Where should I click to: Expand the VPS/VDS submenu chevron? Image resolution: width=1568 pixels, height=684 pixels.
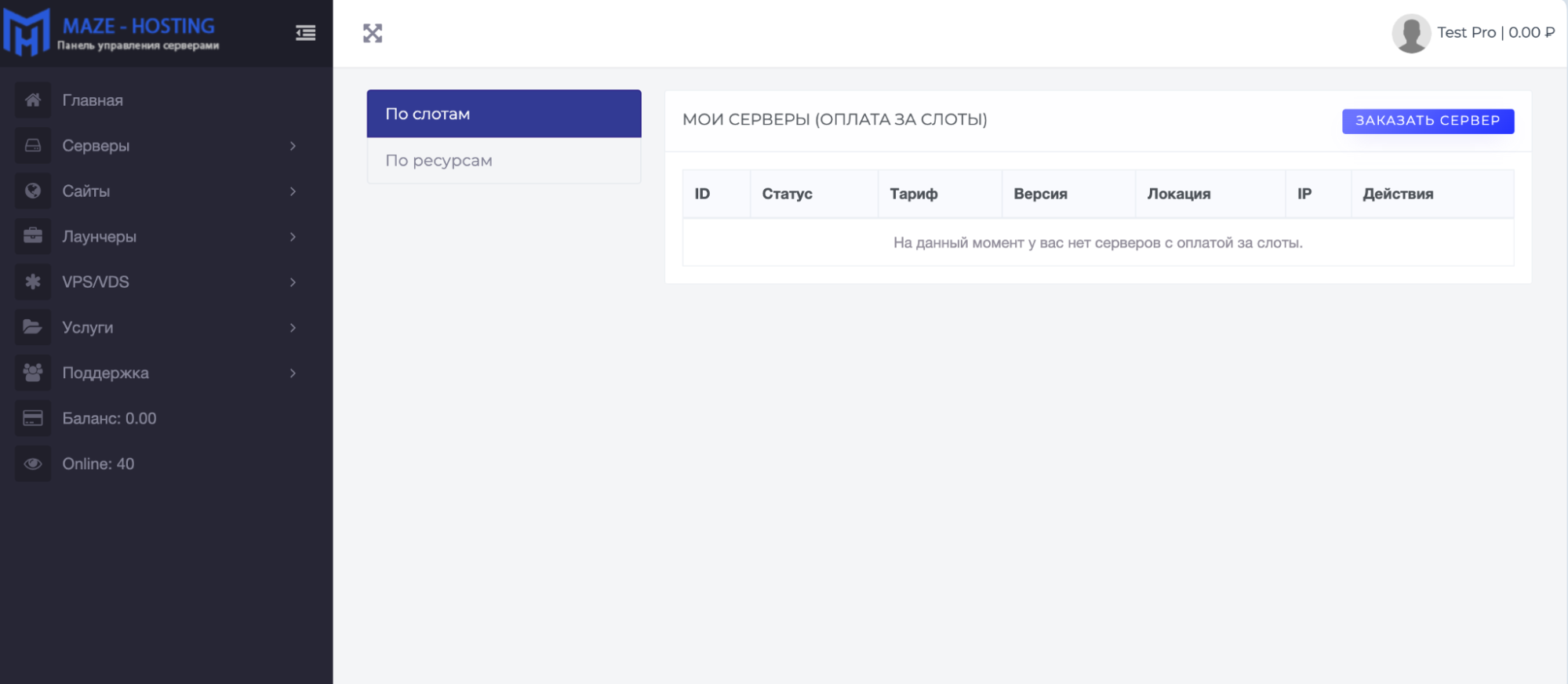point(293,282)
